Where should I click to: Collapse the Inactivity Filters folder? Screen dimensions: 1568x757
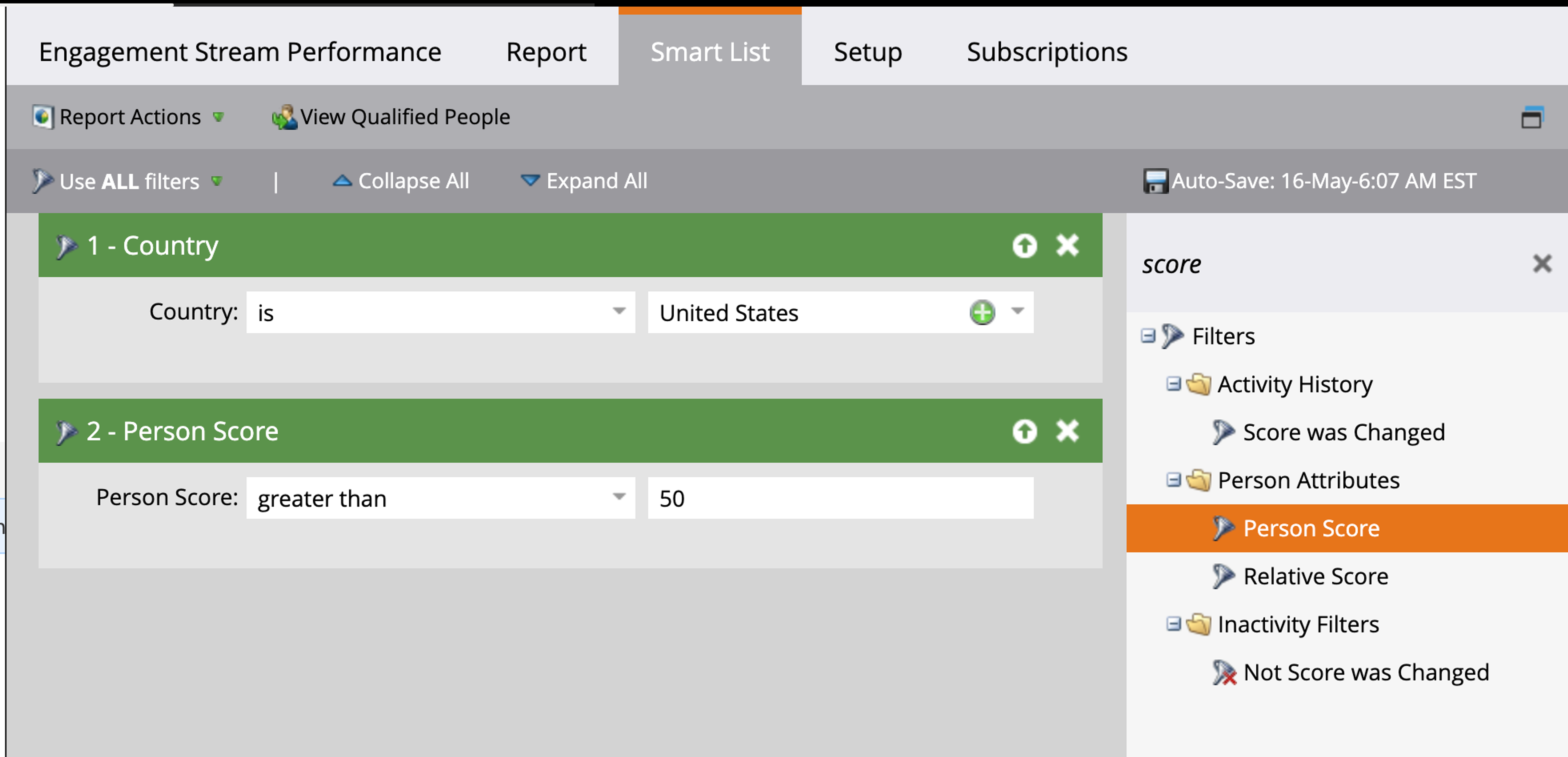[1173, 624]
